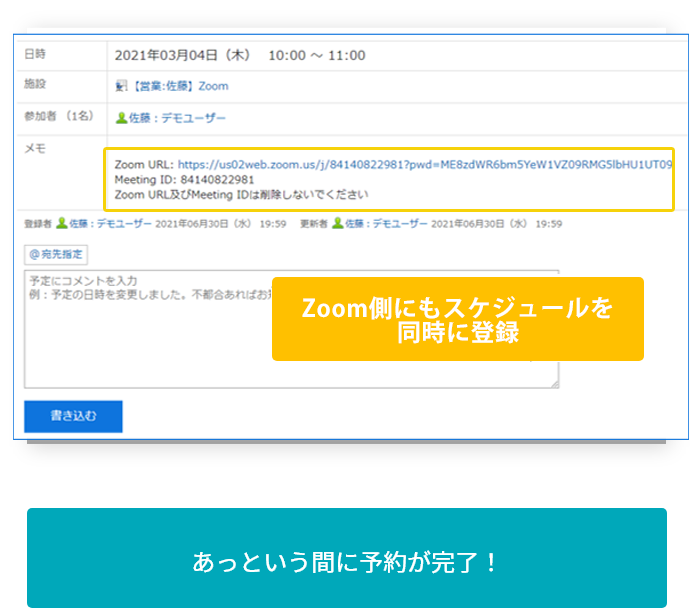The image size is (699, 608).
Task: Click the 参加者 (1名) row label
Action: pos(58,117)
